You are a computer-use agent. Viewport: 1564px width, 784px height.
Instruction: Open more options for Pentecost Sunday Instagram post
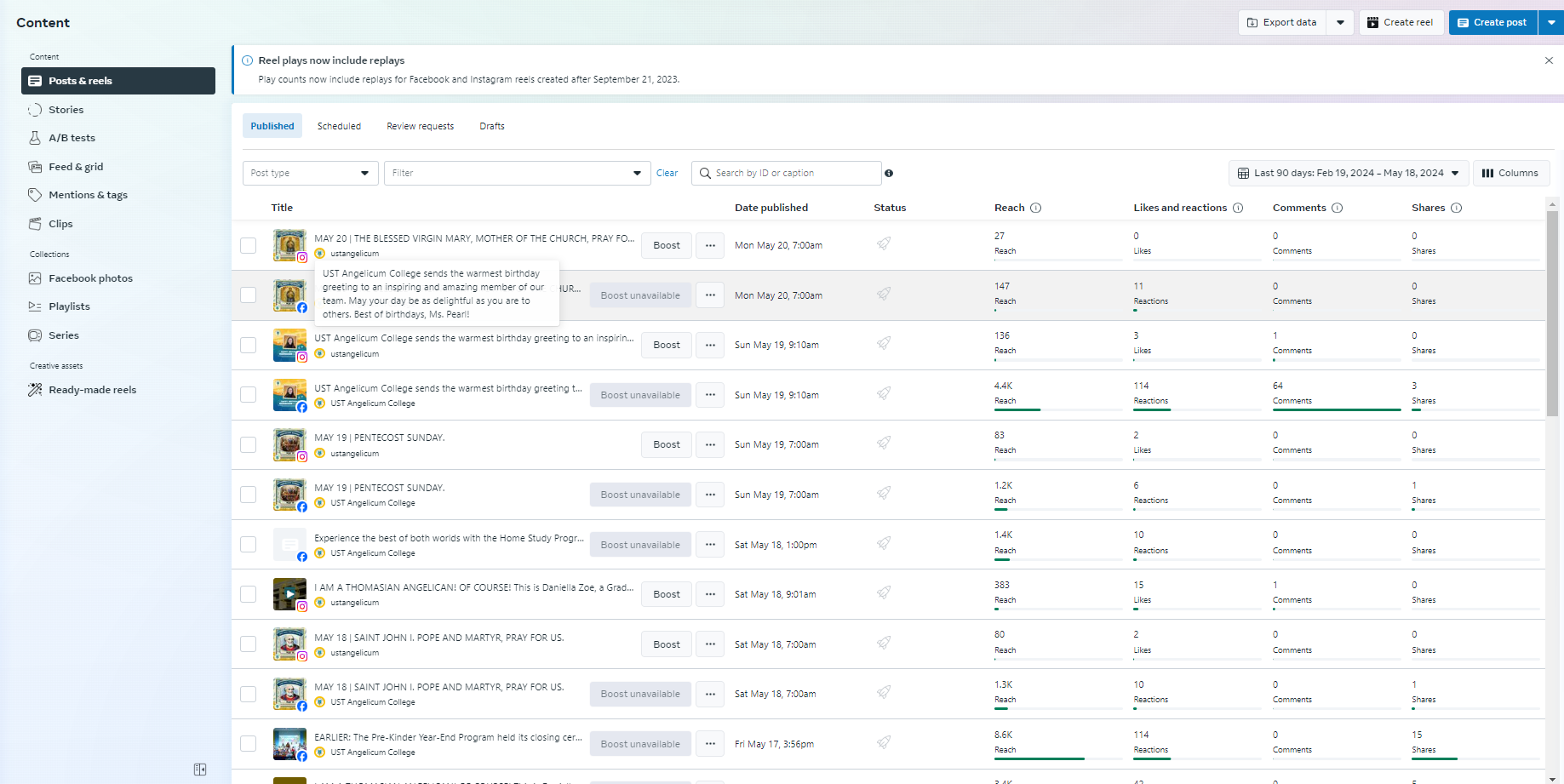(710, 444)
